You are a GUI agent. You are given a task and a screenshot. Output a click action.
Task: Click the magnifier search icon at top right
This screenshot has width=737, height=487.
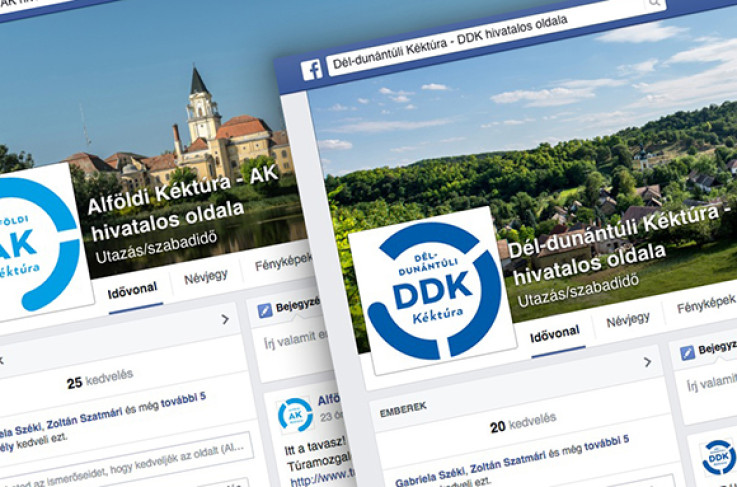[x=654, y=4]
